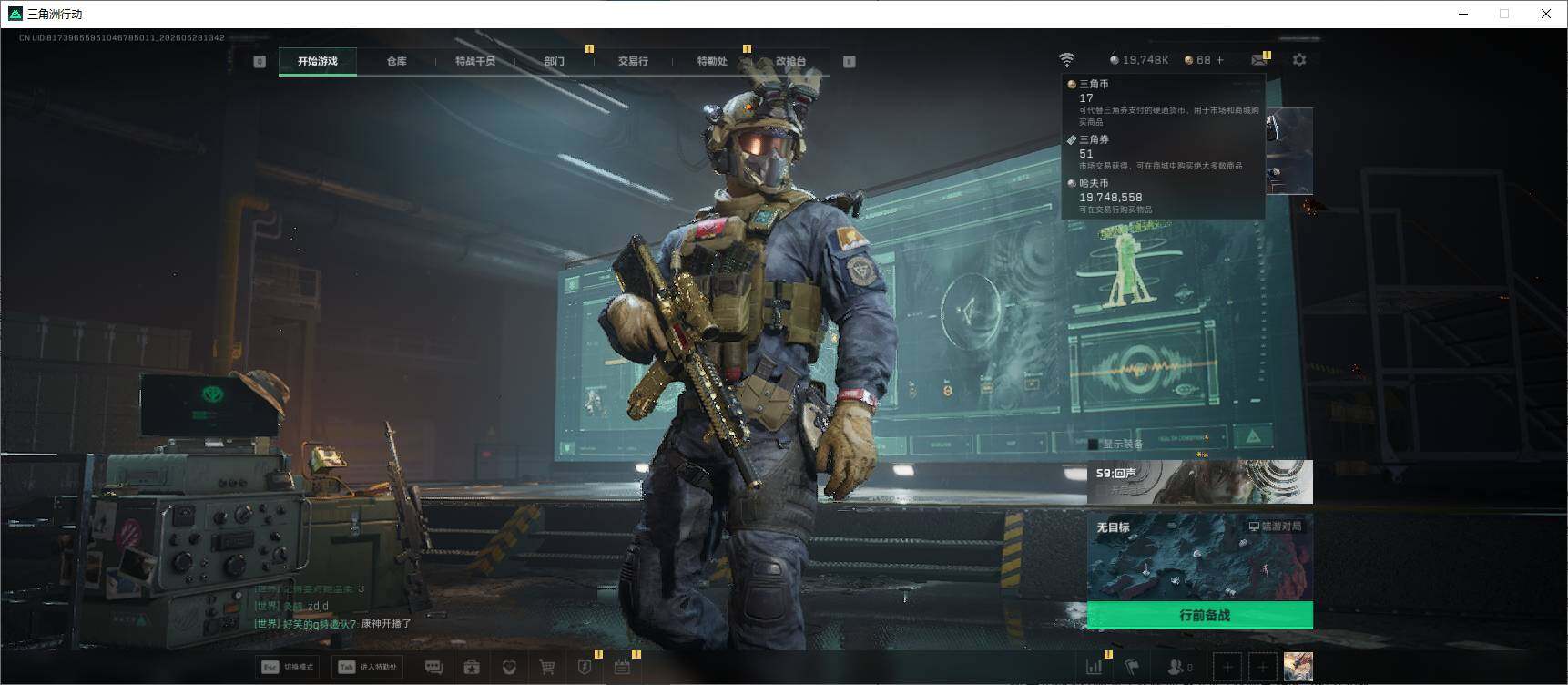
Task: Click Esc 切换模式 button
Action: pyautogui.click(x=288, y=668)
